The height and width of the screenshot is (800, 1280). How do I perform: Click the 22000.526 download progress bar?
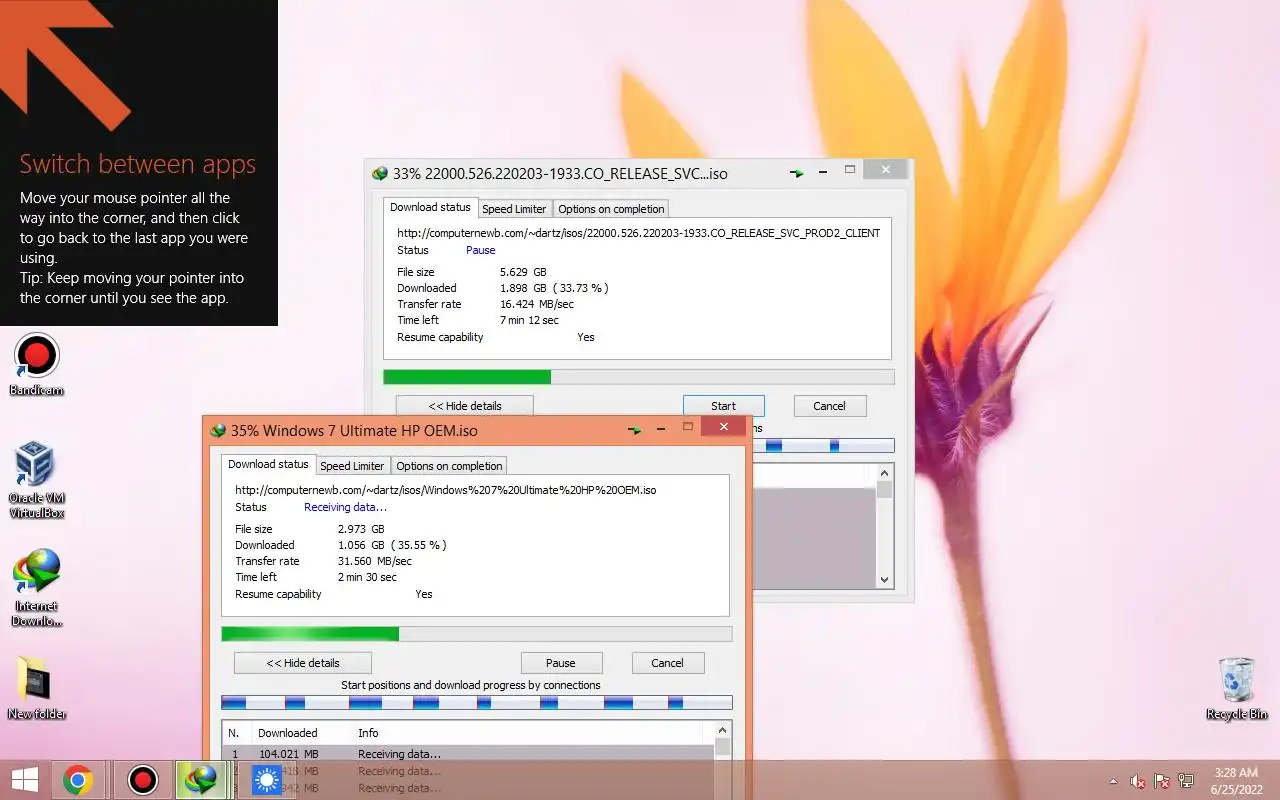coord(639,377)
